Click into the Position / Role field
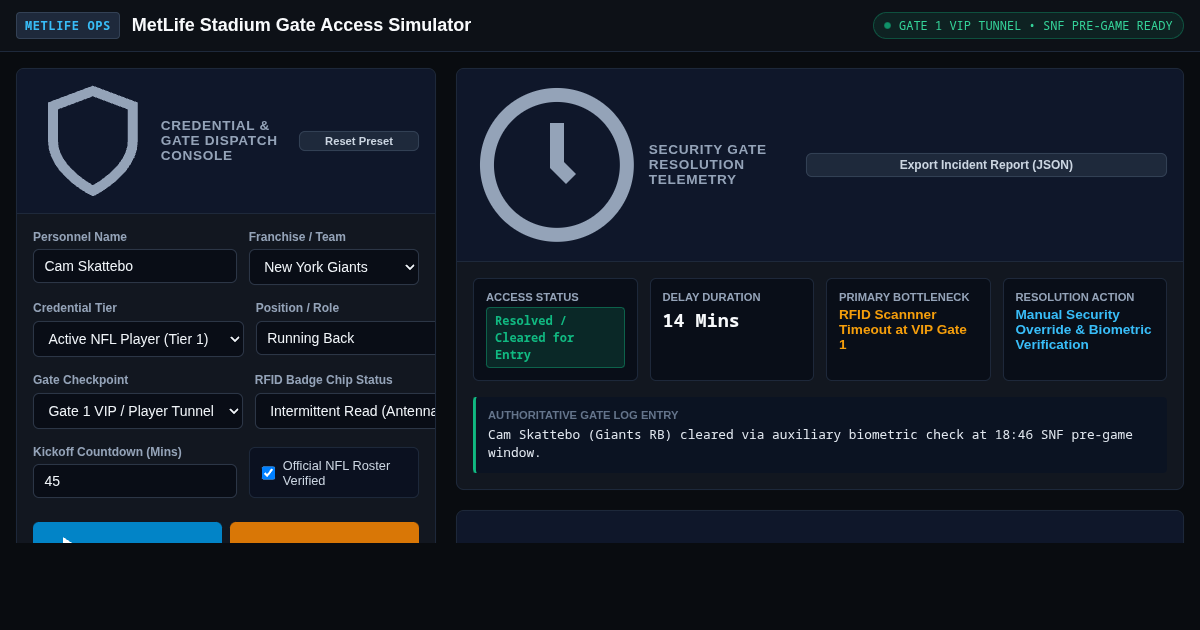The width and height of the screenshot is (1200, 630). 346,338
